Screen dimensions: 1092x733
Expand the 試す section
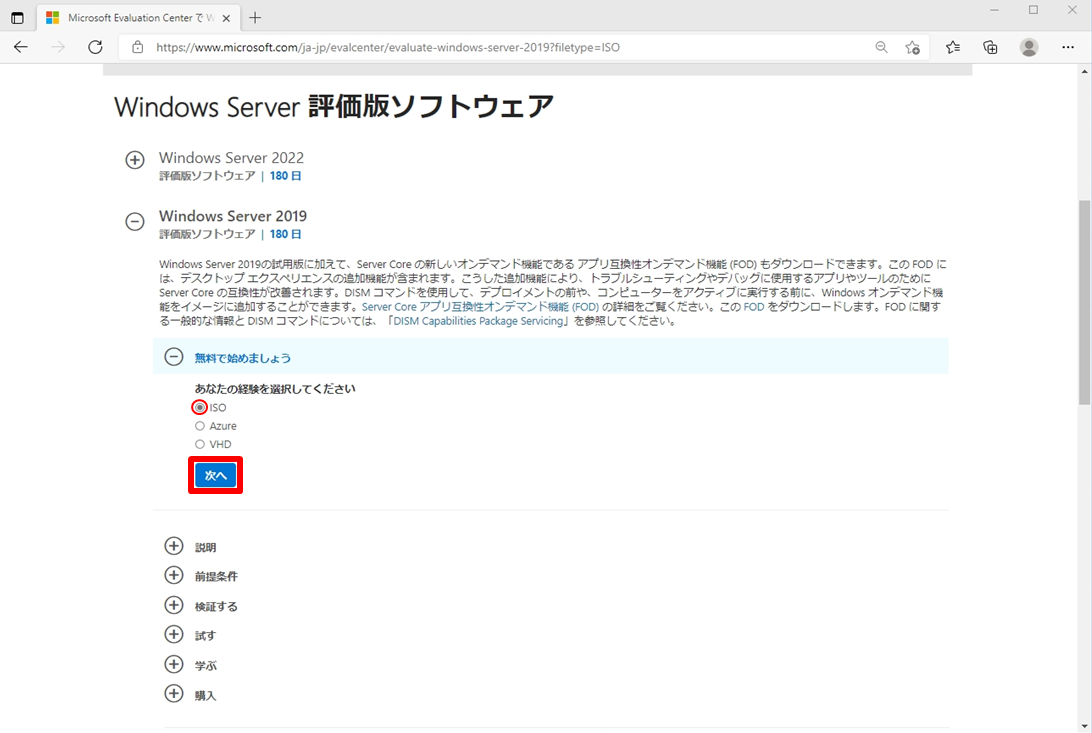[173, 634]
